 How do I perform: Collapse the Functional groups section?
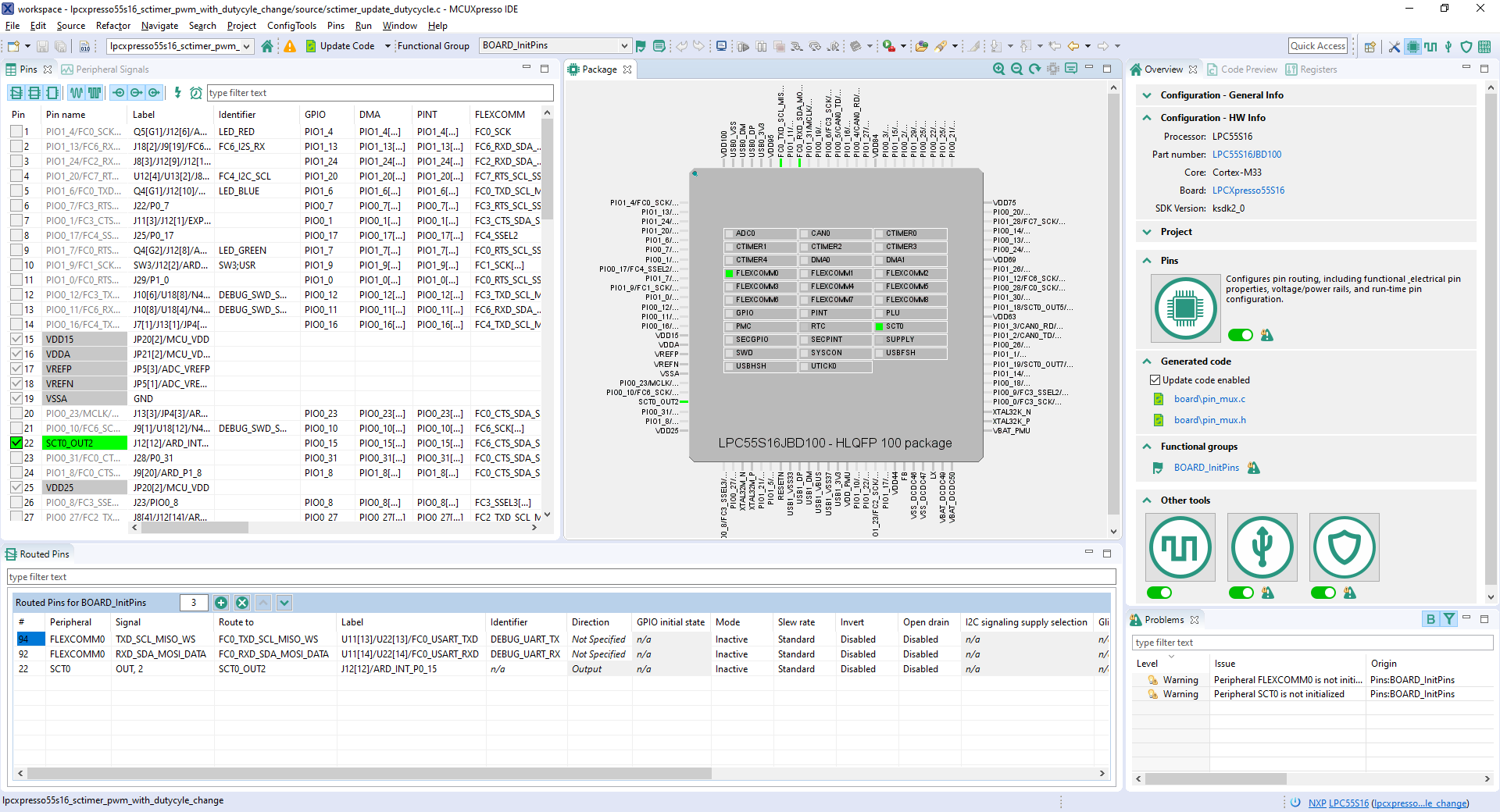(1147, 447)
